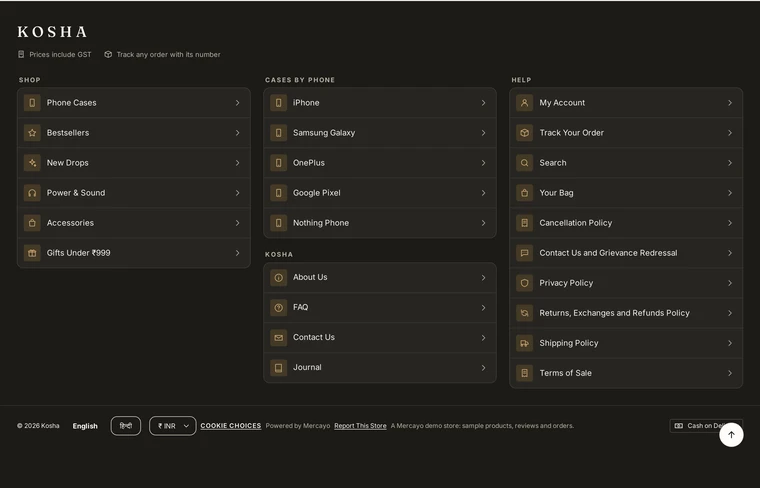Click the Journal book icon

(278, 368)
